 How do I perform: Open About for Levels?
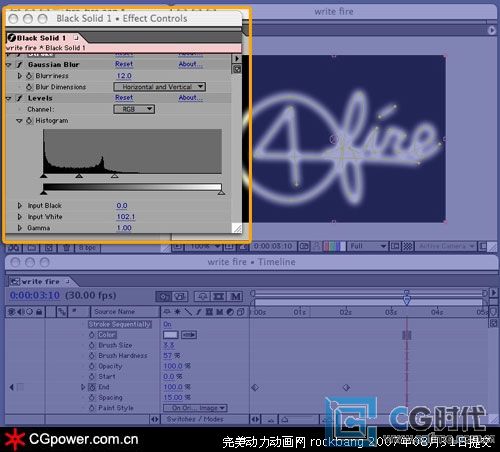(190, 98)
